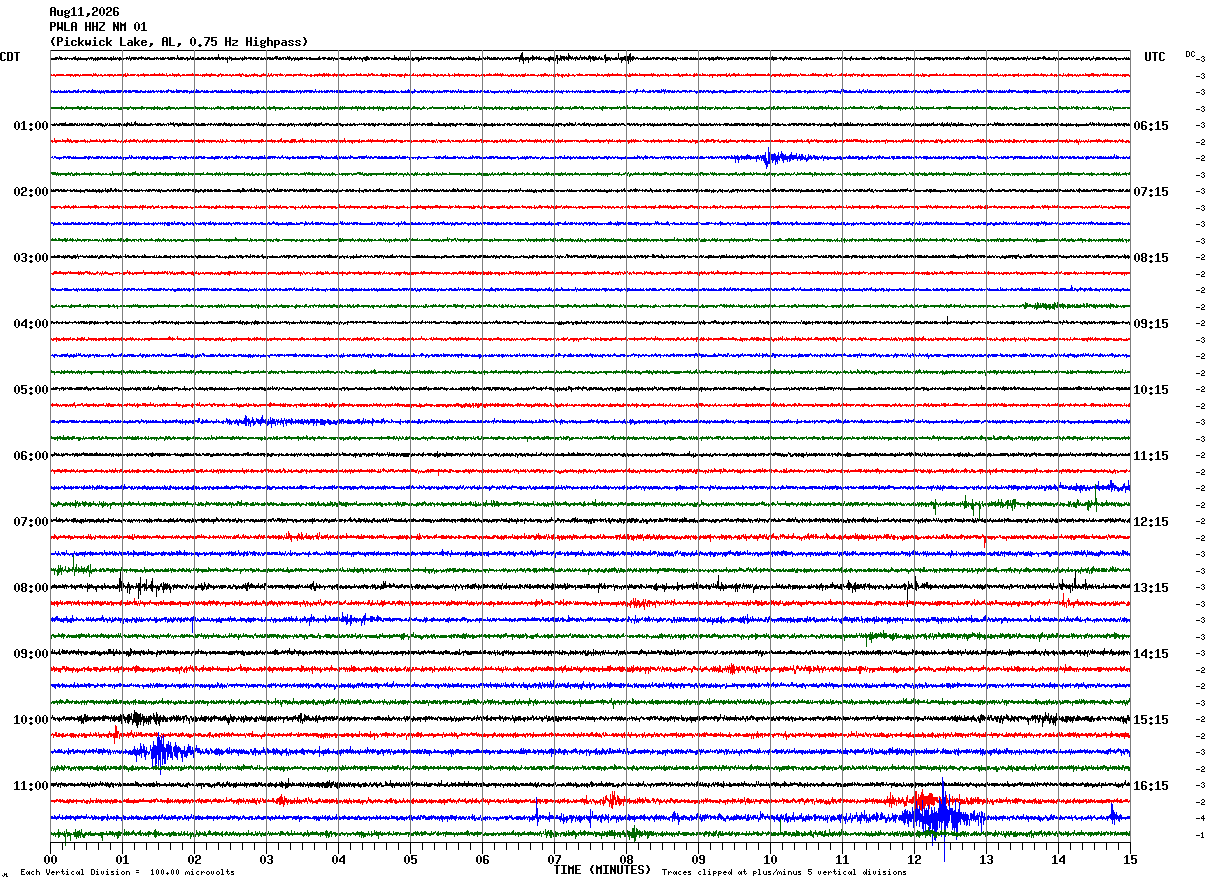Click the minute 15 tick on the time axis
Viewport: 1210px width, 886px height.
(1130, 858)
